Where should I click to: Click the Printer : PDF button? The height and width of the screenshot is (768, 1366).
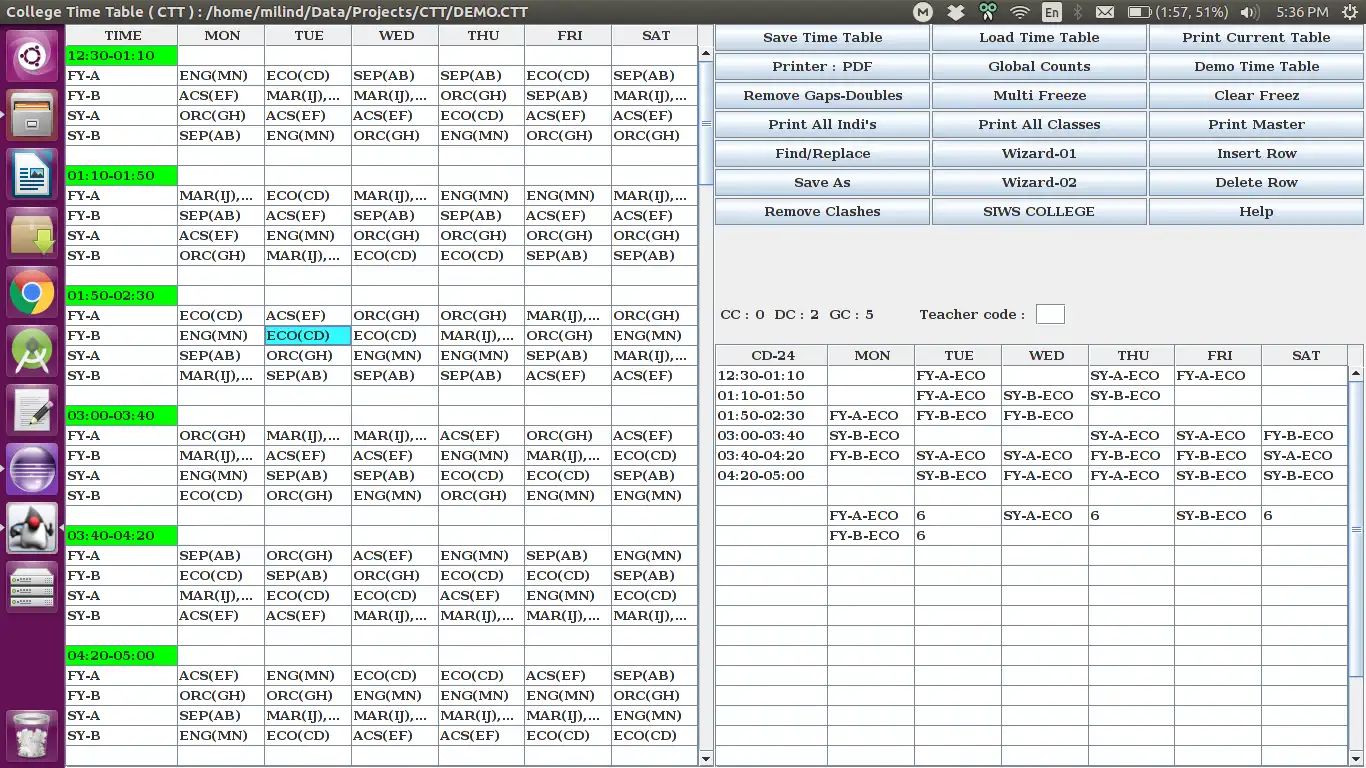(x=822, y=66)
